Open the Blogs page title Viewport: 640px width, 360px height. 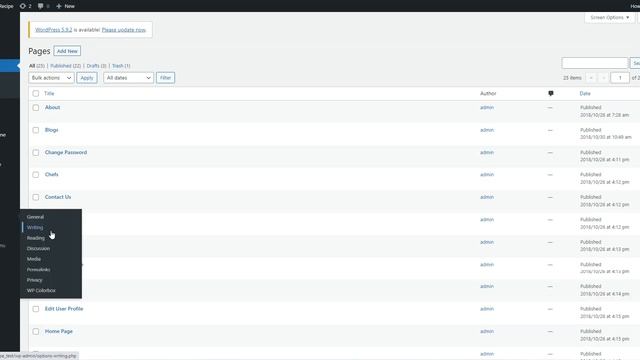tap(51, 130)
